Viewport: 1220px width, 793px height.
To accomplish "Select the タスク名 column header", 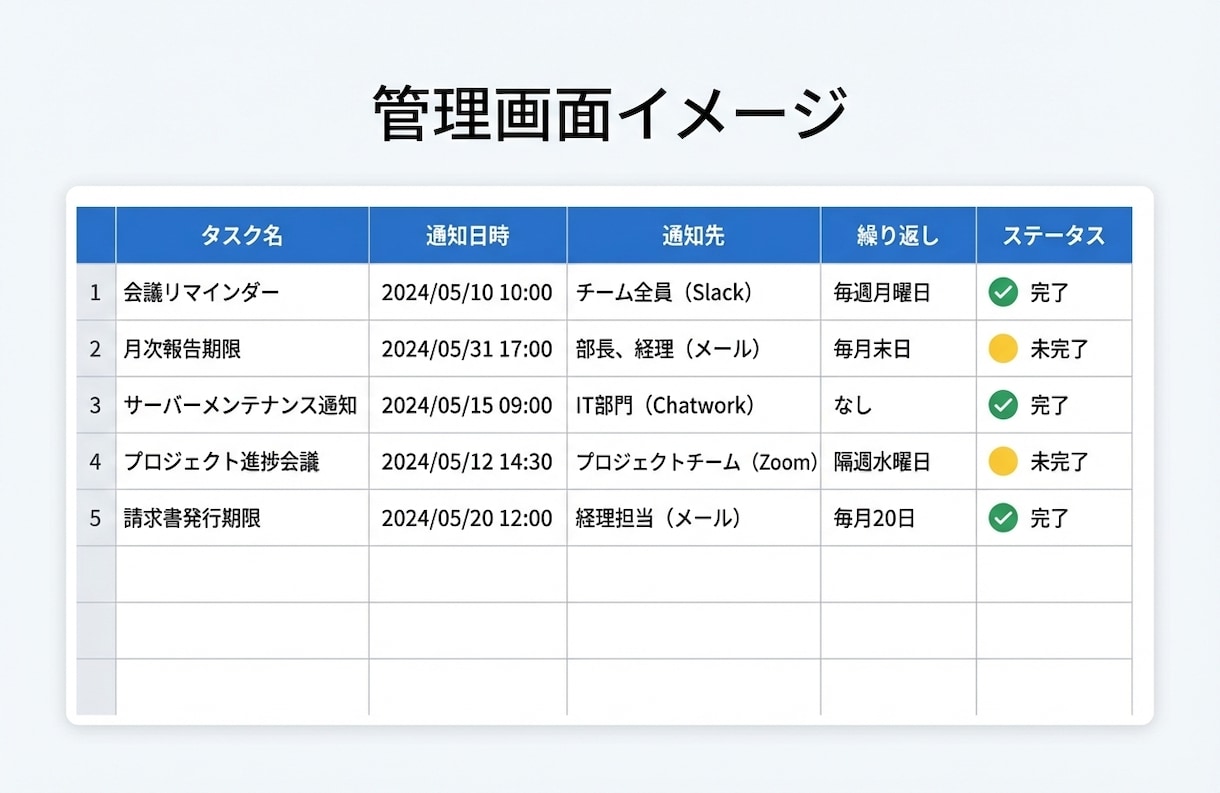I will point(242,235).
